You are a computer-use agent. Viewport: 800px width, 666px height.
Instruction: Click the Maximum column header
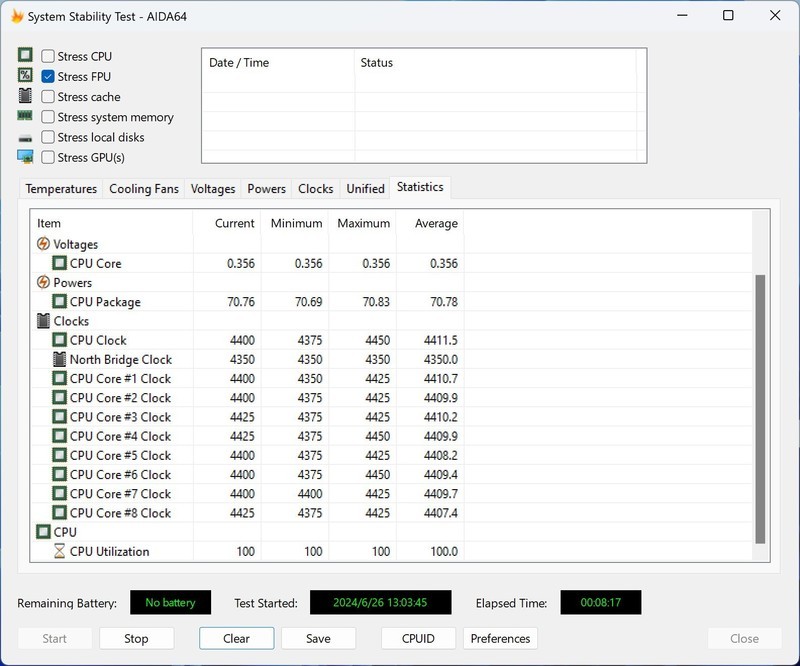click(363, 223)
